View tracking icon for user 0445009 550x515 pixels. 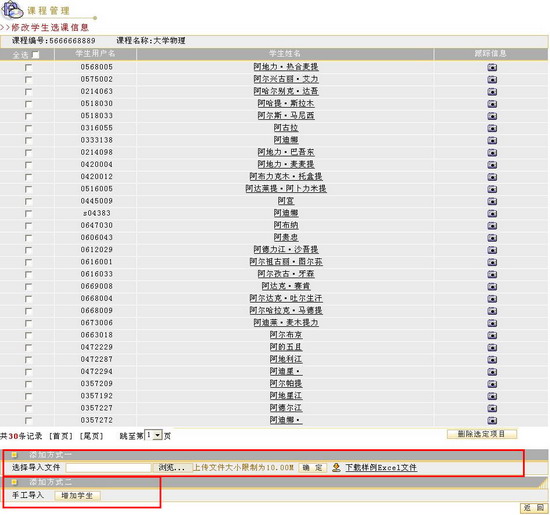pos(492,201)
